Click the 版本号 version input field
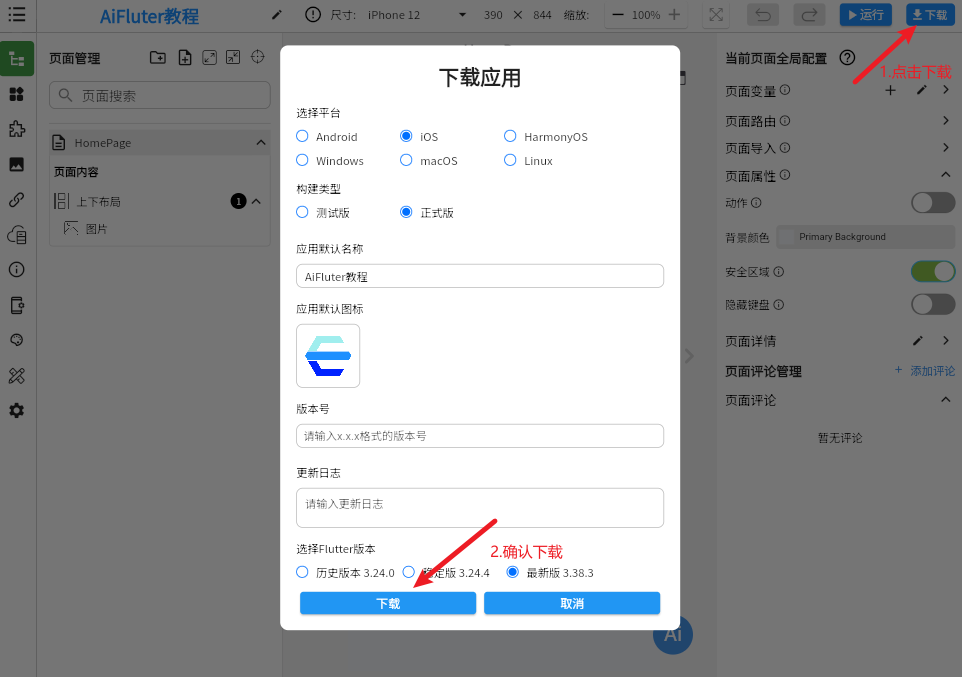This screenshot has height=677, width=962. click(480, 436)
